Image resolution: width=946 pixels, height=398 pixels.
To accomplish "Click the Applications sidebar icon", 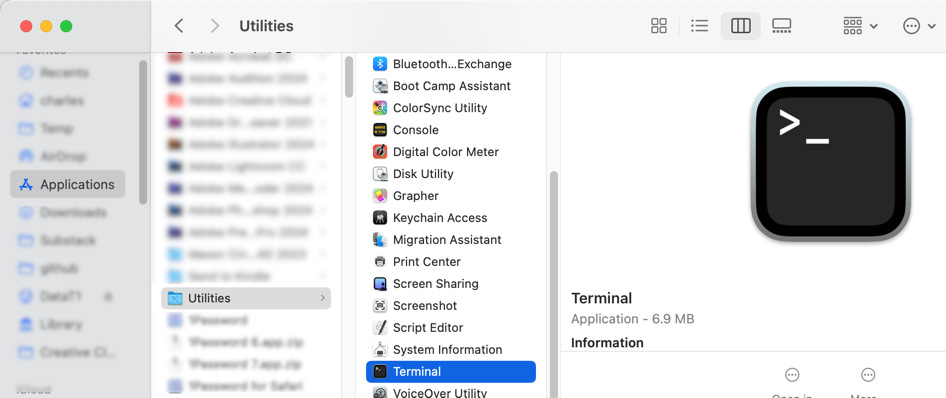I will pos(26,185).
